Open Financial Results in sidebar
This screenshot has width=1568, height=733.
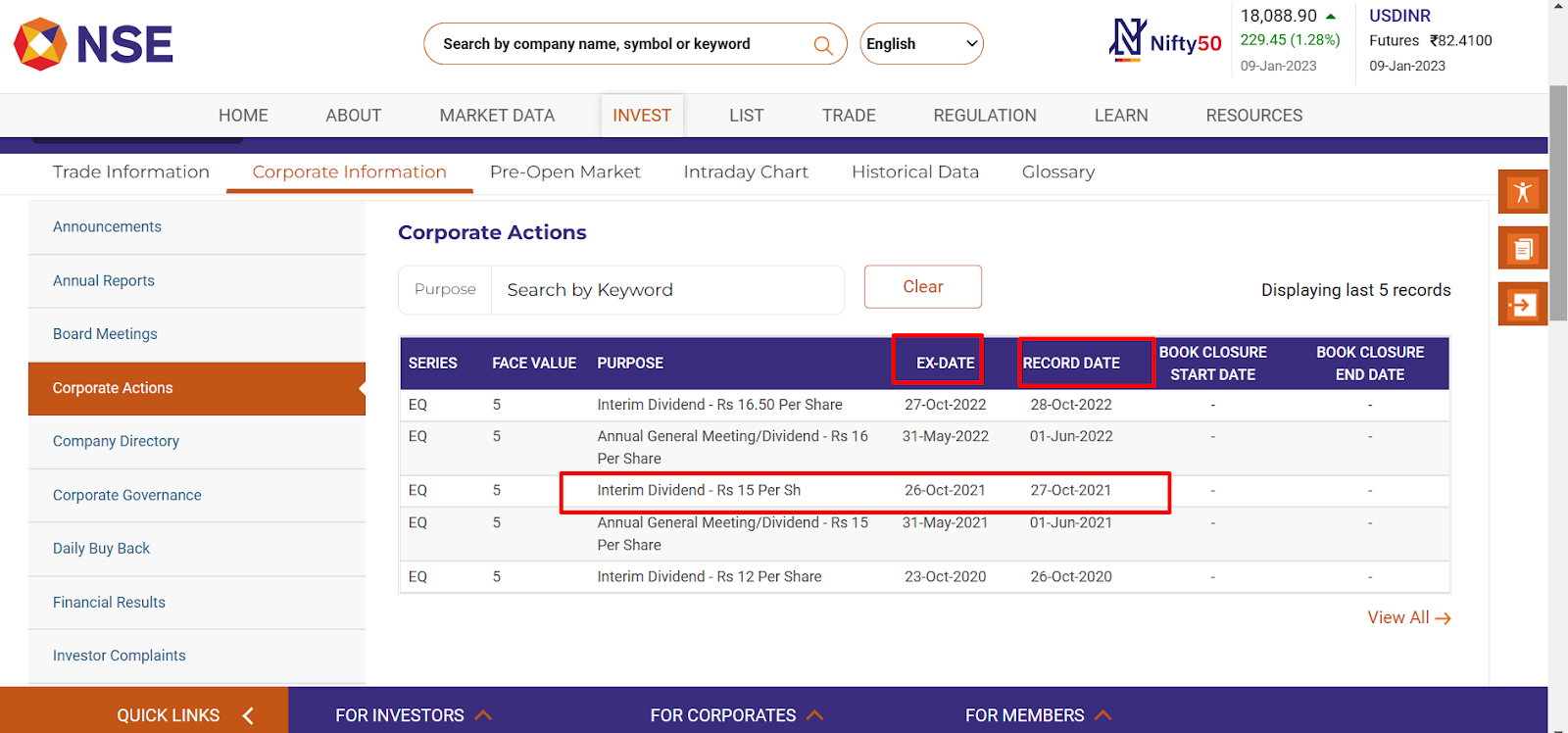click(x=109, y=603)
